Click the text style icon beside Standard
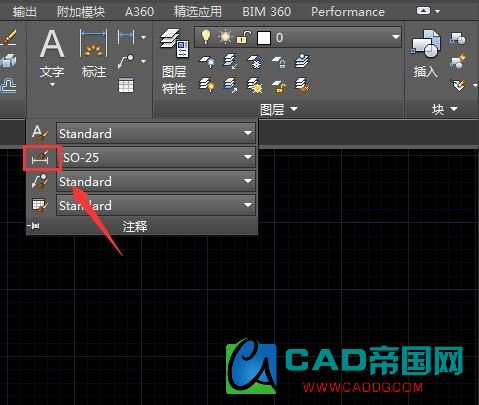This screenshot has width=479, height=405. pos(40,133)
